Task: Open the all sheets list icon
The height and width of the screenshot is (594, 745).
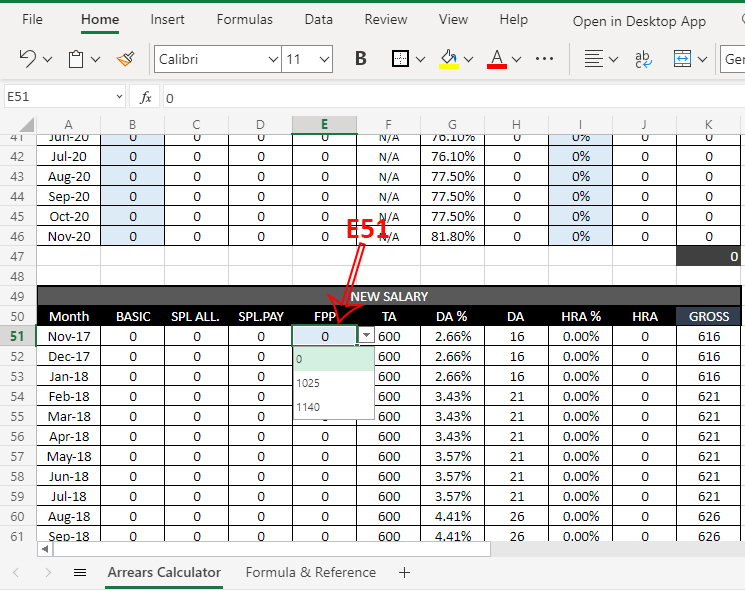Action: [80, 573]
